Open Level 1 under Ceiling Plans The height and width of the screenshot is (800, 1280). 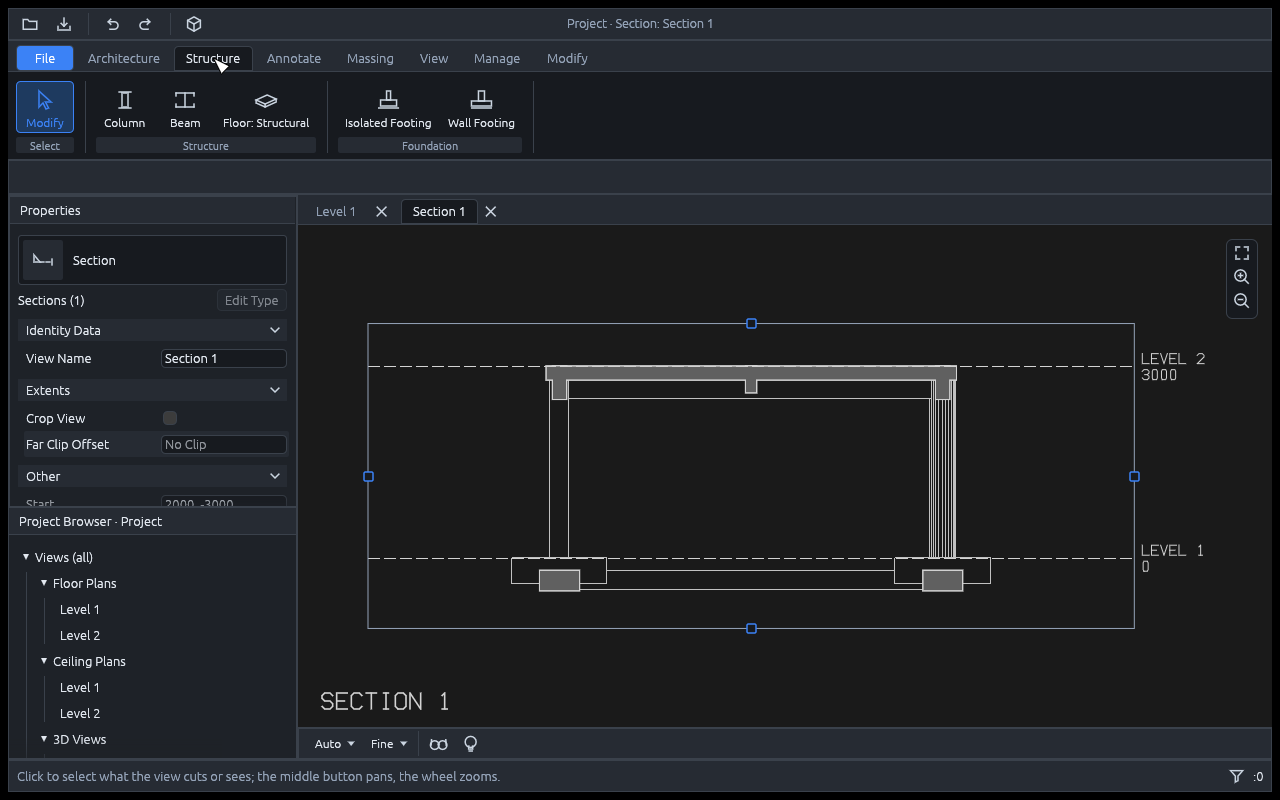[x=80, y=687]
